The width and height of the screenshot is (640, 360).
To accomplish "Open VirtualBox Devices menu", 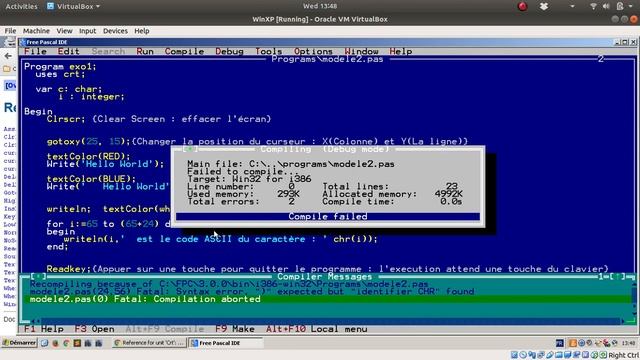I will tap(115, 31).
